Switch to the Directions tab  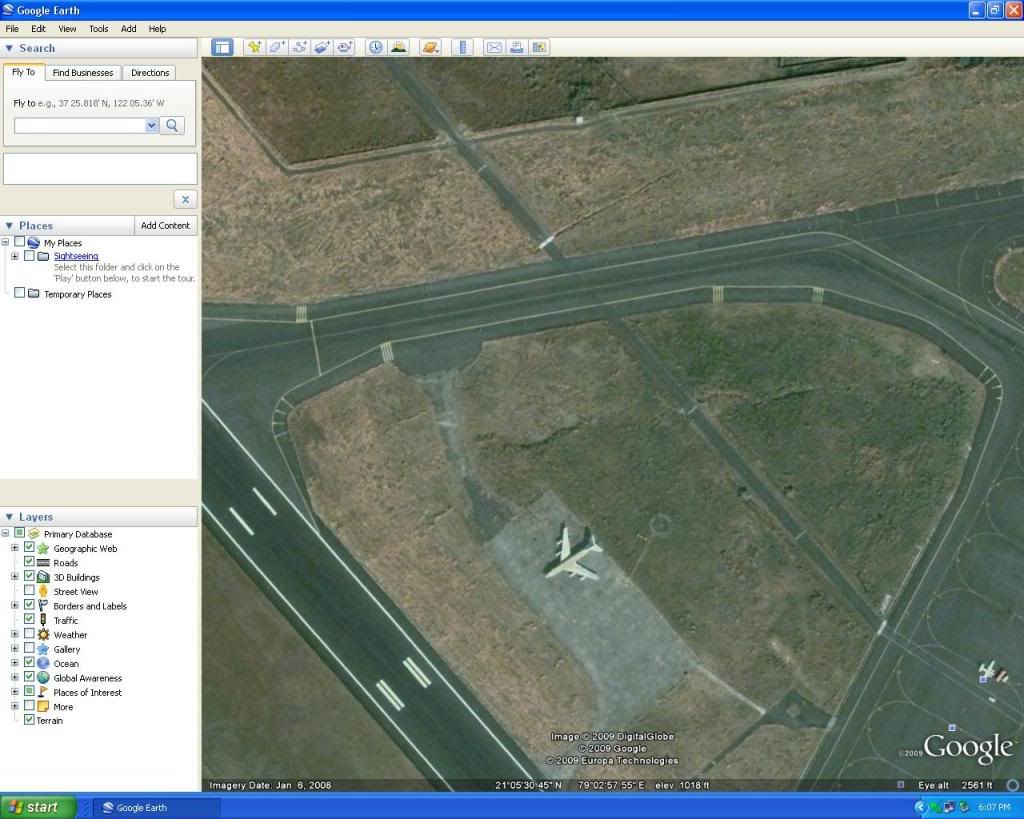point(150,72)
